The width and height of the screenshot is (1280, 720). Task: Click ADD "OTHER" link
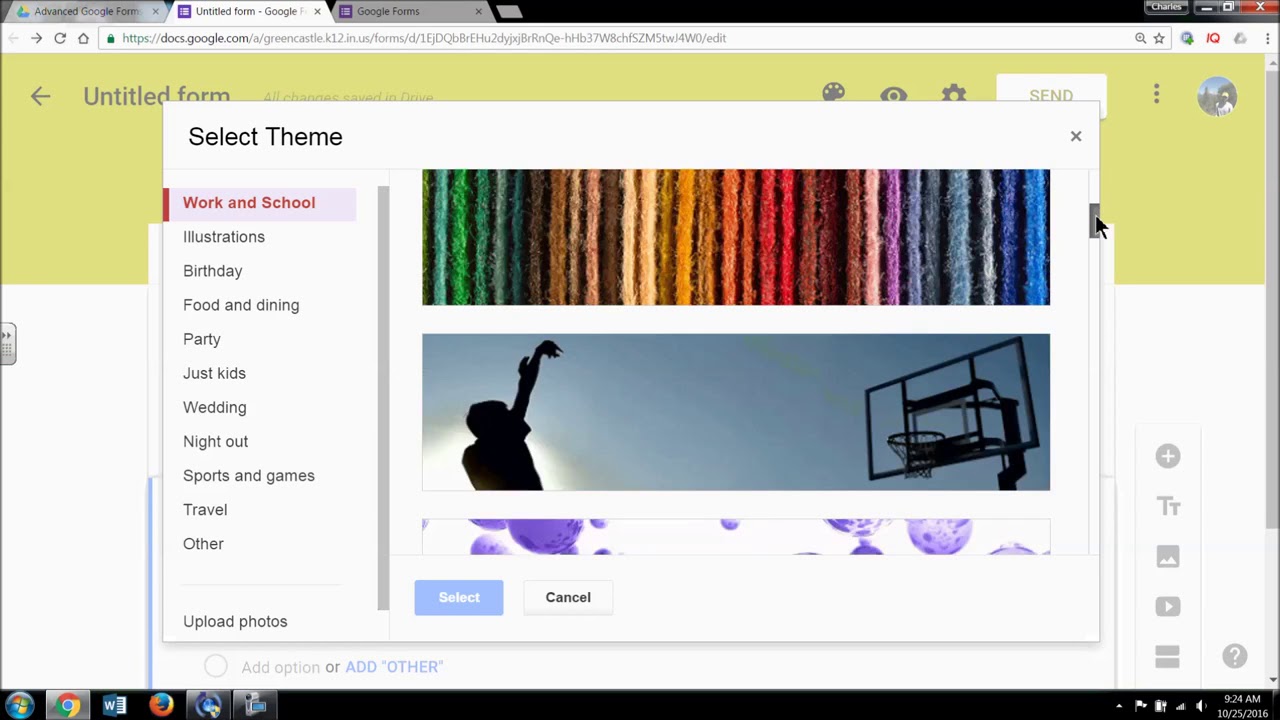[x=394, y=667]
